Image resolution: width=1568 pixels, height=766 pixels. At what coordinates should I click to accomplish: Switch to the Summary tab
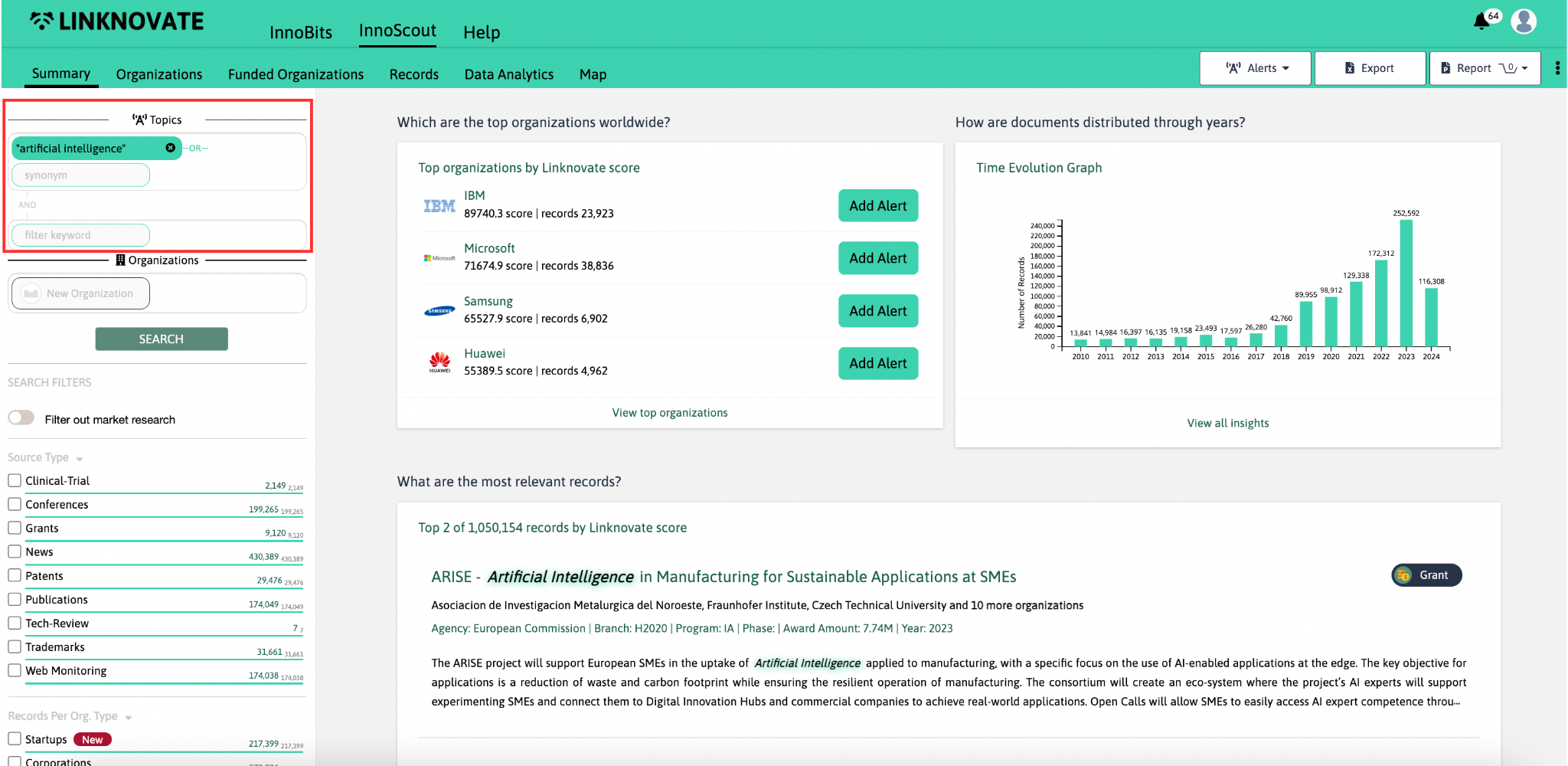[x=61, y=74]
